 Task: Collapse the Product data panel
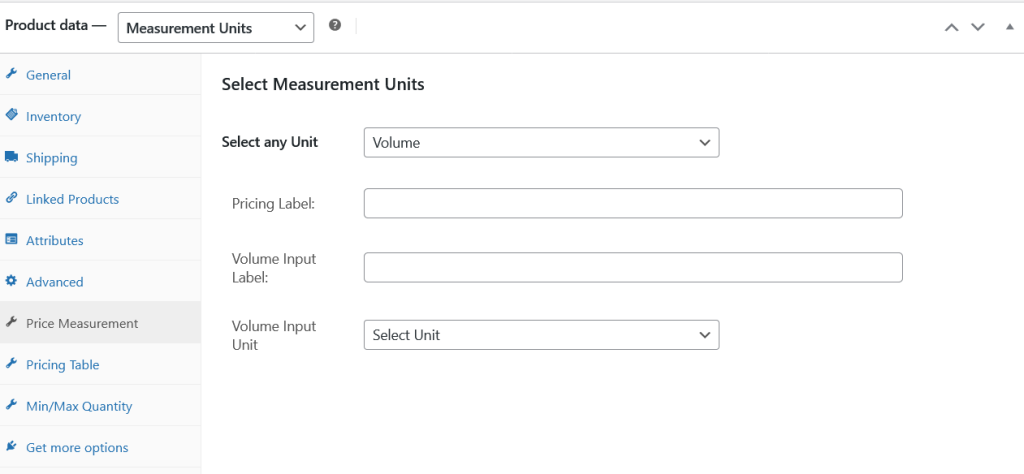click(x=1008, y=27)
